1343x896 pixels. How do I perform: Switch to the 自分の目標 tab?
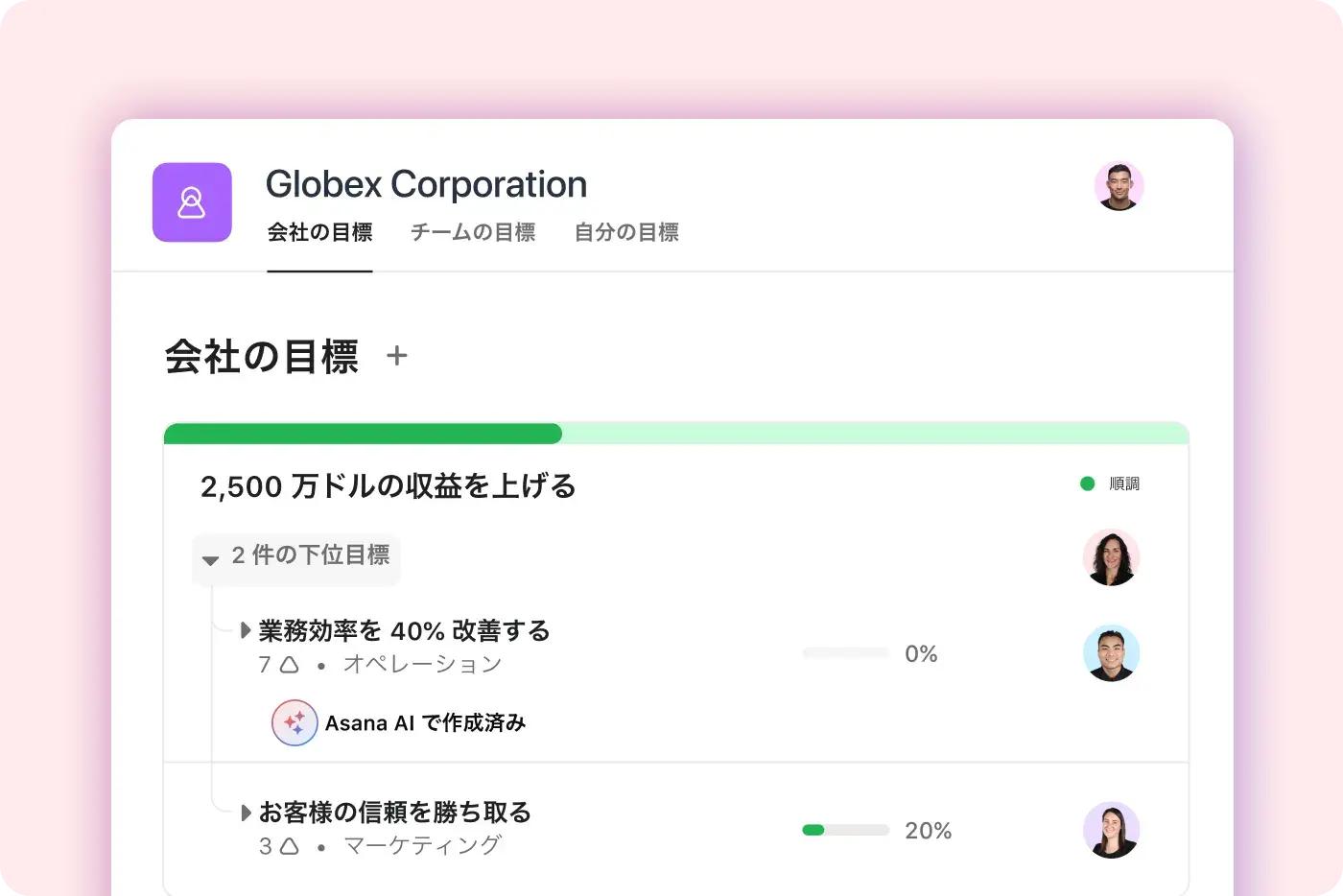tap(626, 232)
